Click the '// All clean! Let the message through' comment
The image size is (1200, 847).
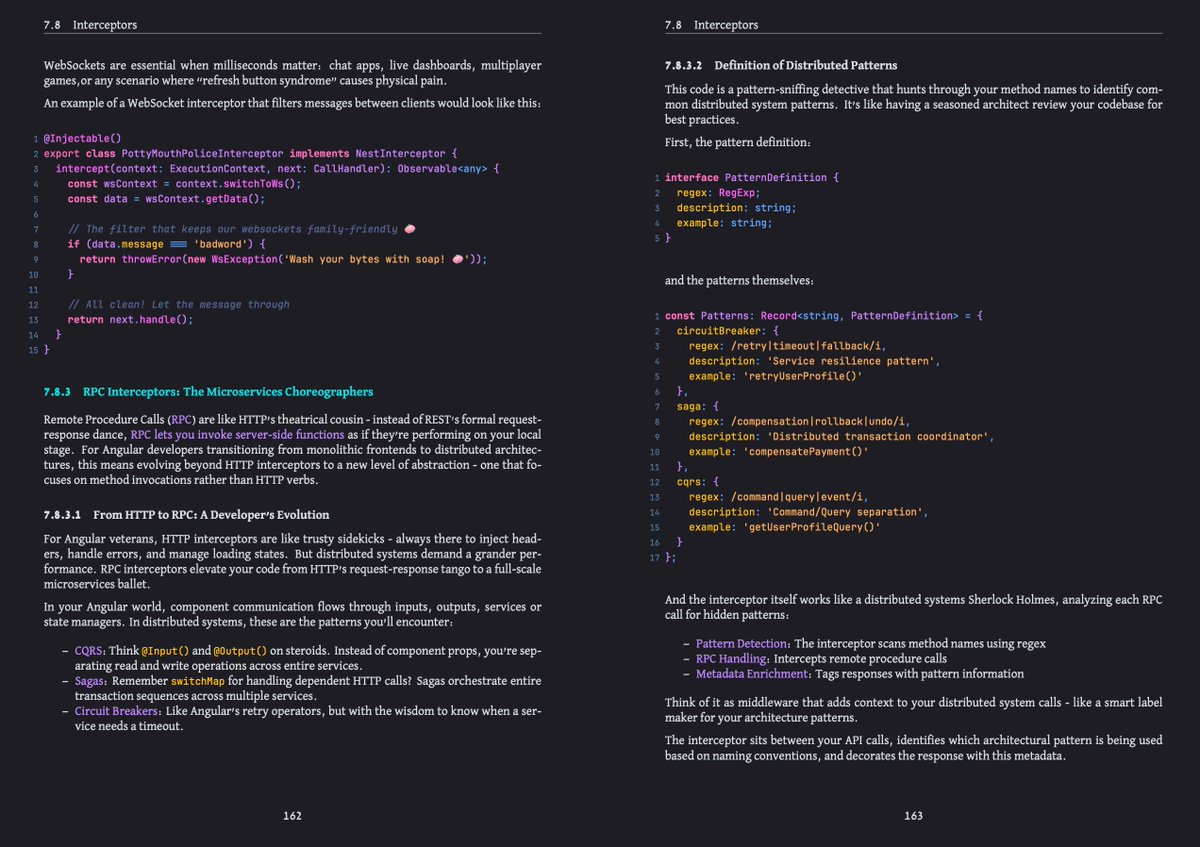178,305
